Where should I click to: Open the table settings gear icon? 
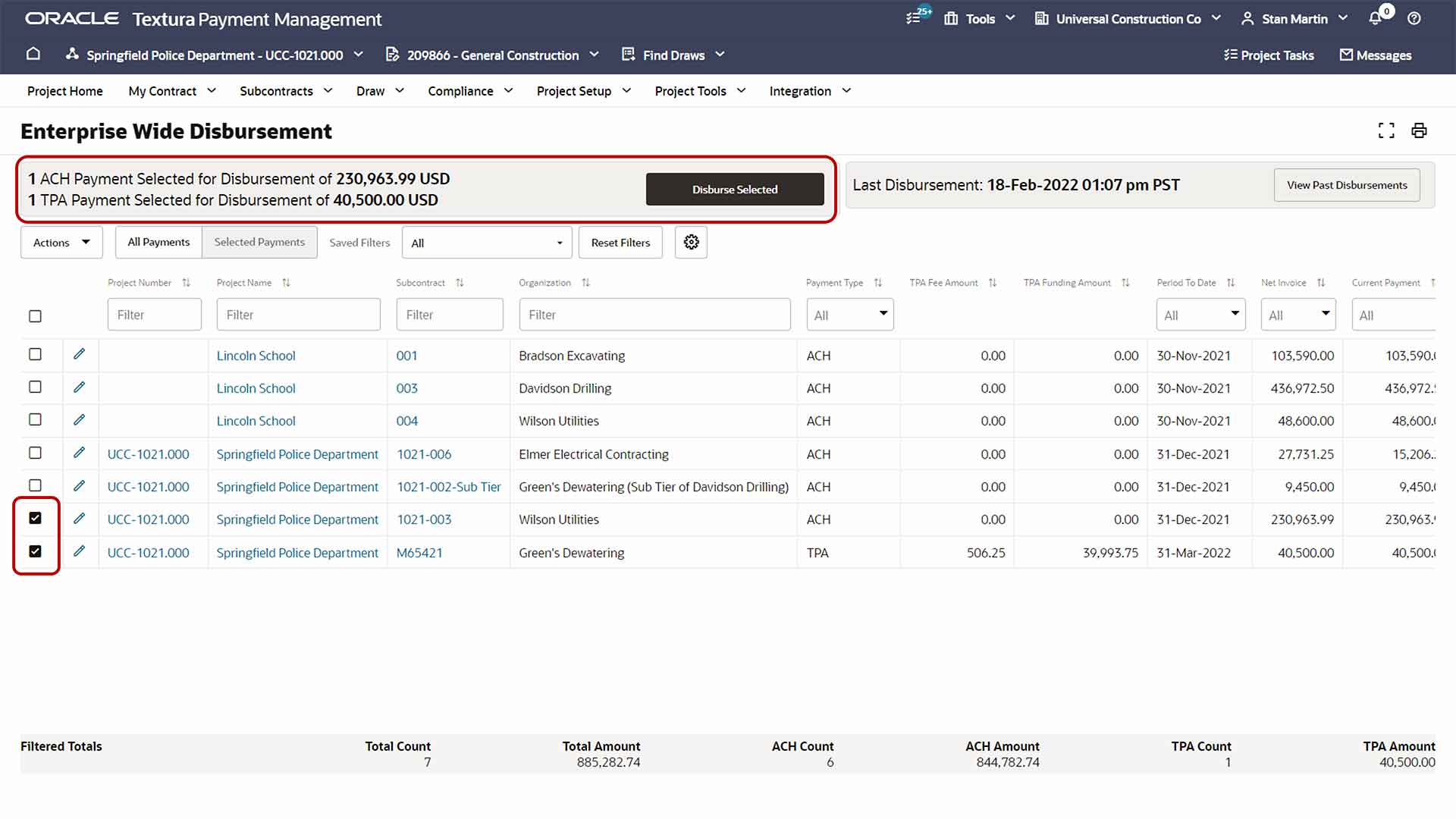[x=691, y=243]
